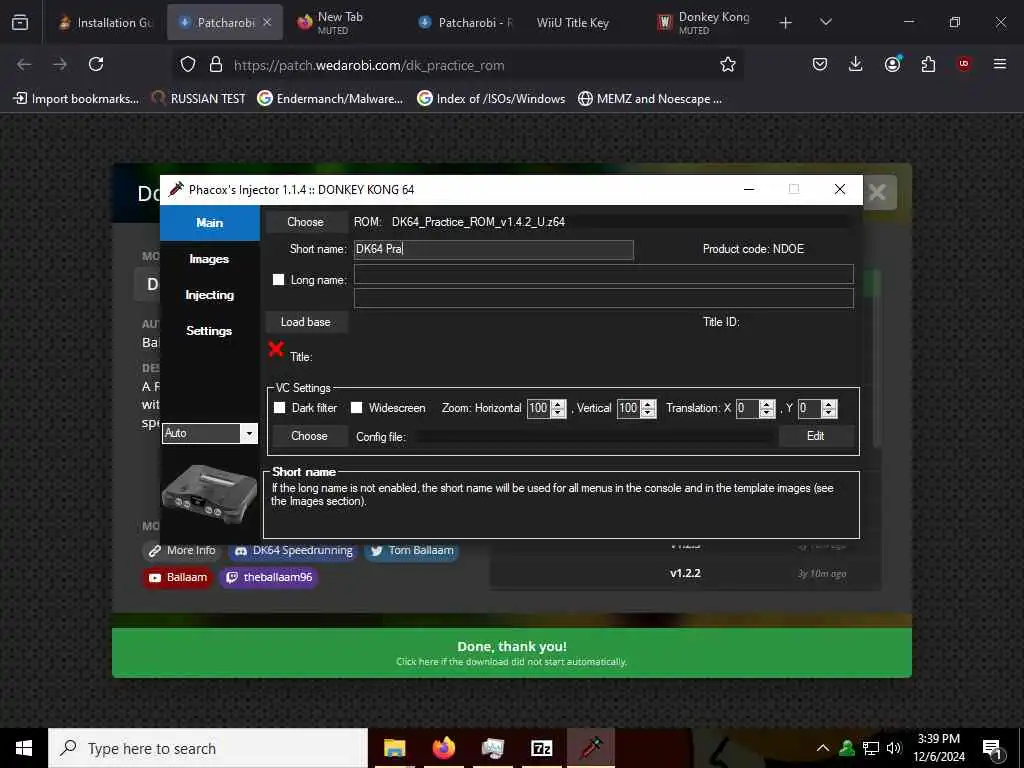
Task: Click the site security padlock icon
Action: [x=216, y=65]
